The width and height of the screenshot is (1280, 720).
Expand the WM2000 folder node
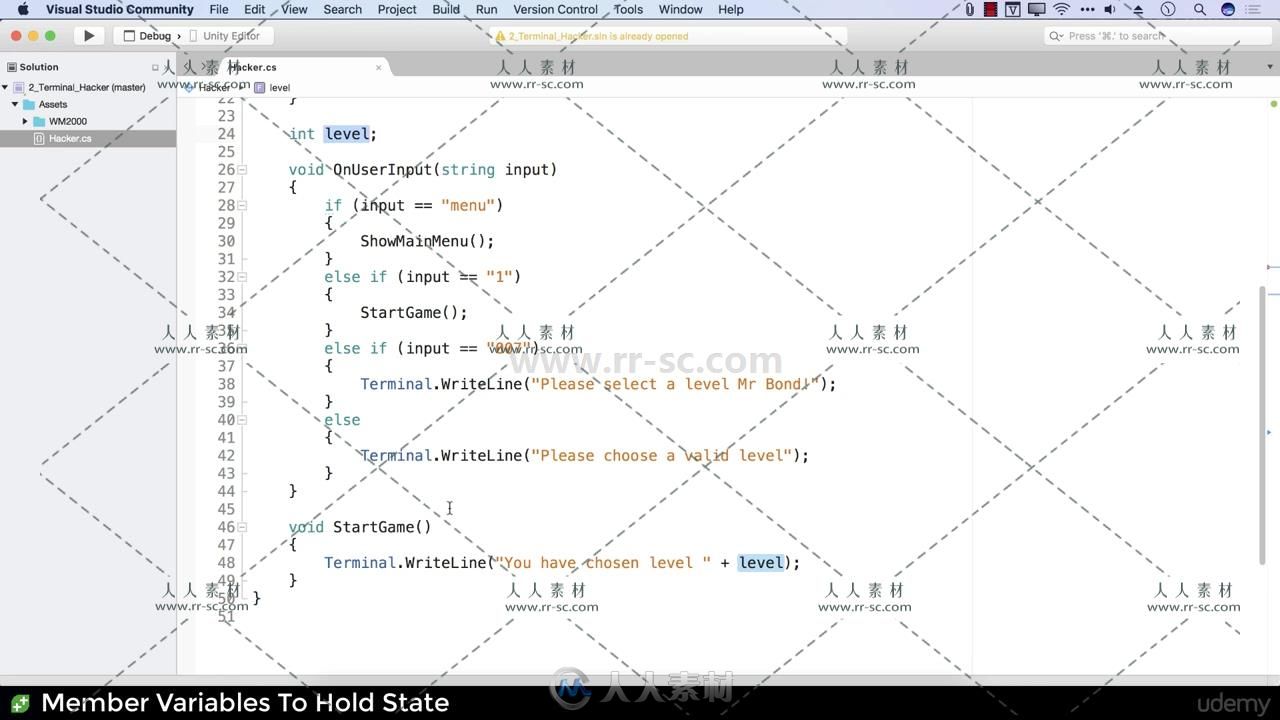[x=25, y=121]
